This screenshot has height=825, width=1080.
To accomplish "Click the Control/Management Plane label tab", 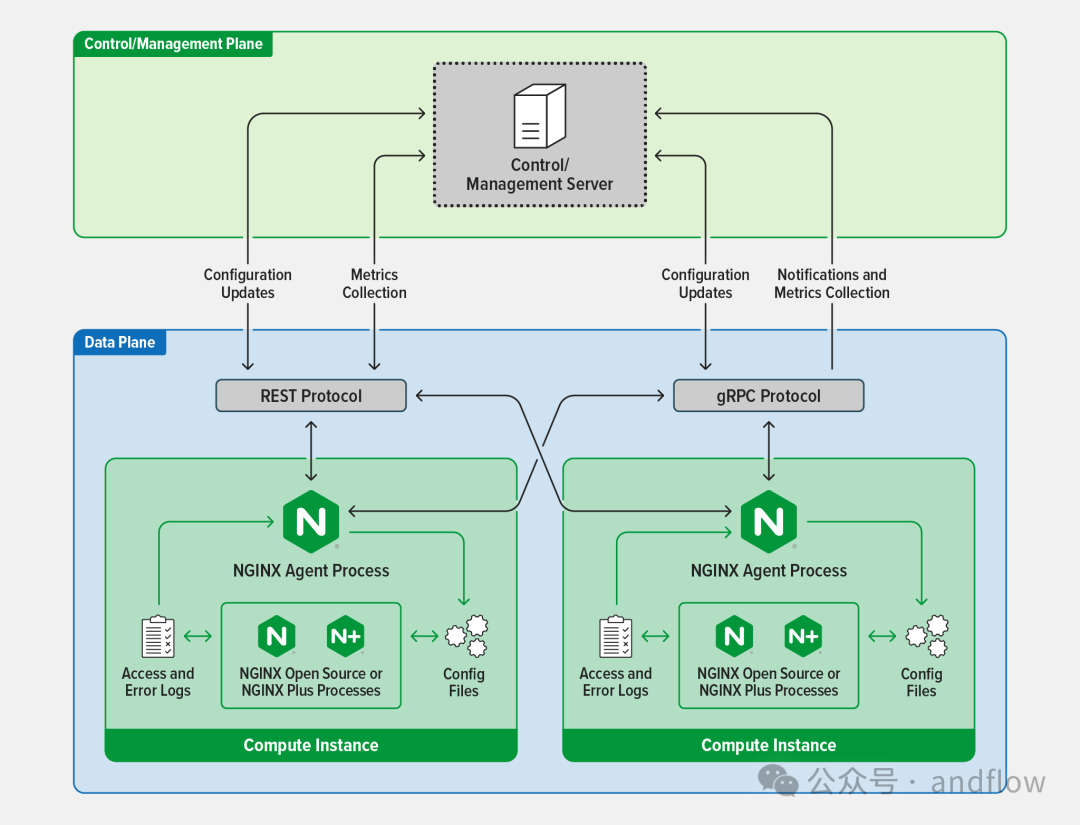I will click(x=173, y=44).
